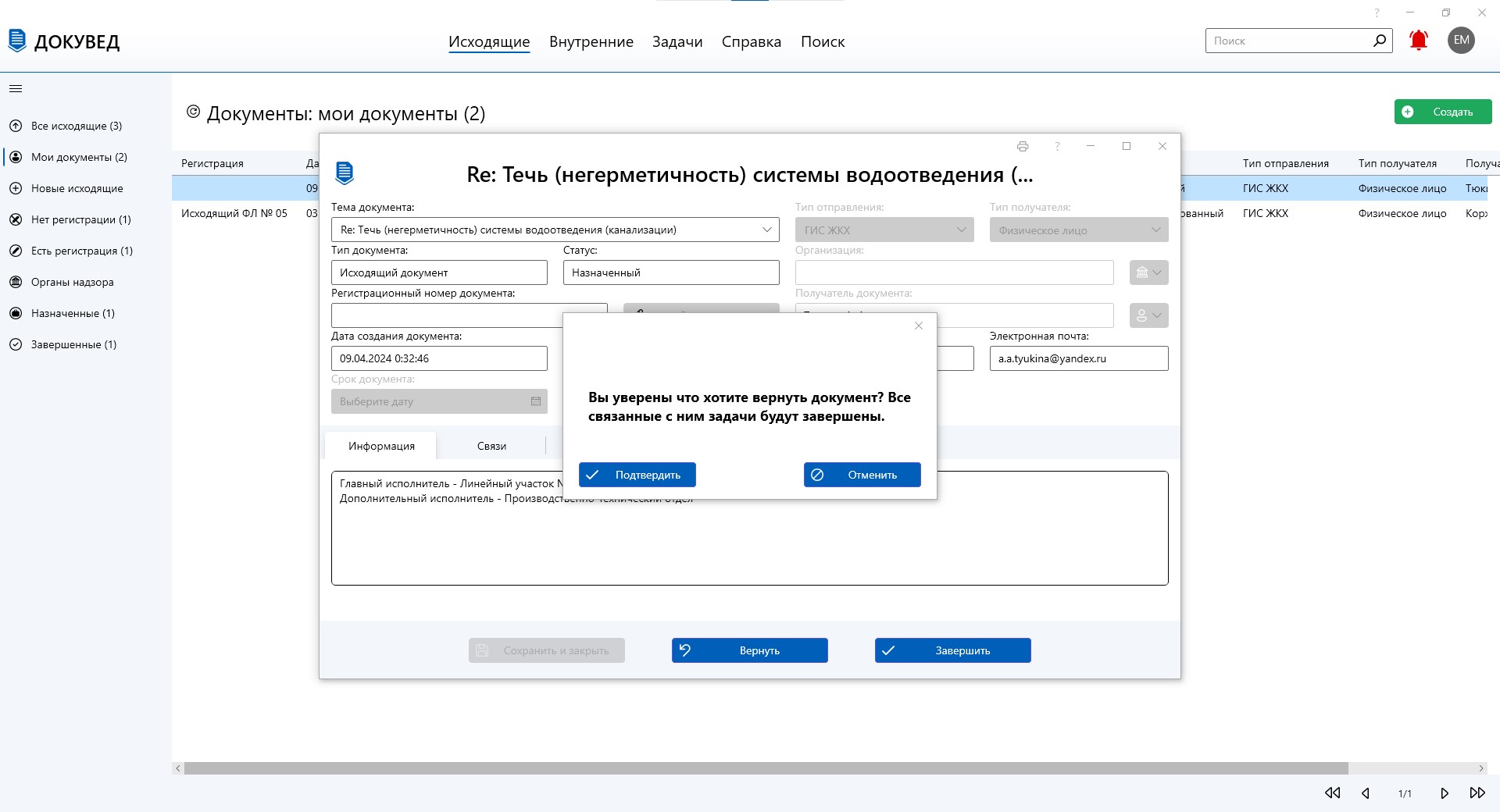Click the horizontal scrollbar of document list
This screenshot has width=1500, height=812.
click(766, 768)
